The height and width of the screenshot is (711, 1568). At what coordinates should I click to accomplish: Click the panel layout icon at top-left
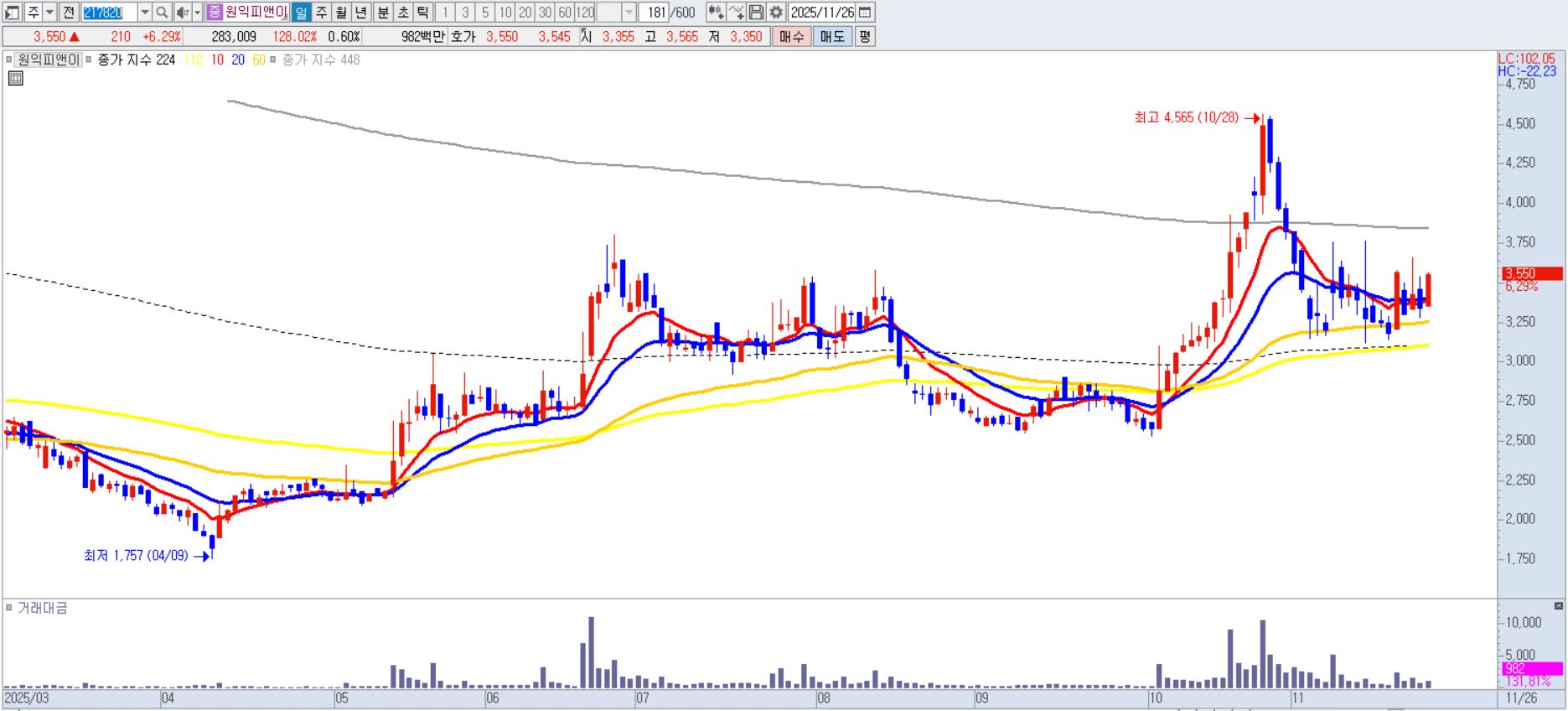(x=12, y=13)
